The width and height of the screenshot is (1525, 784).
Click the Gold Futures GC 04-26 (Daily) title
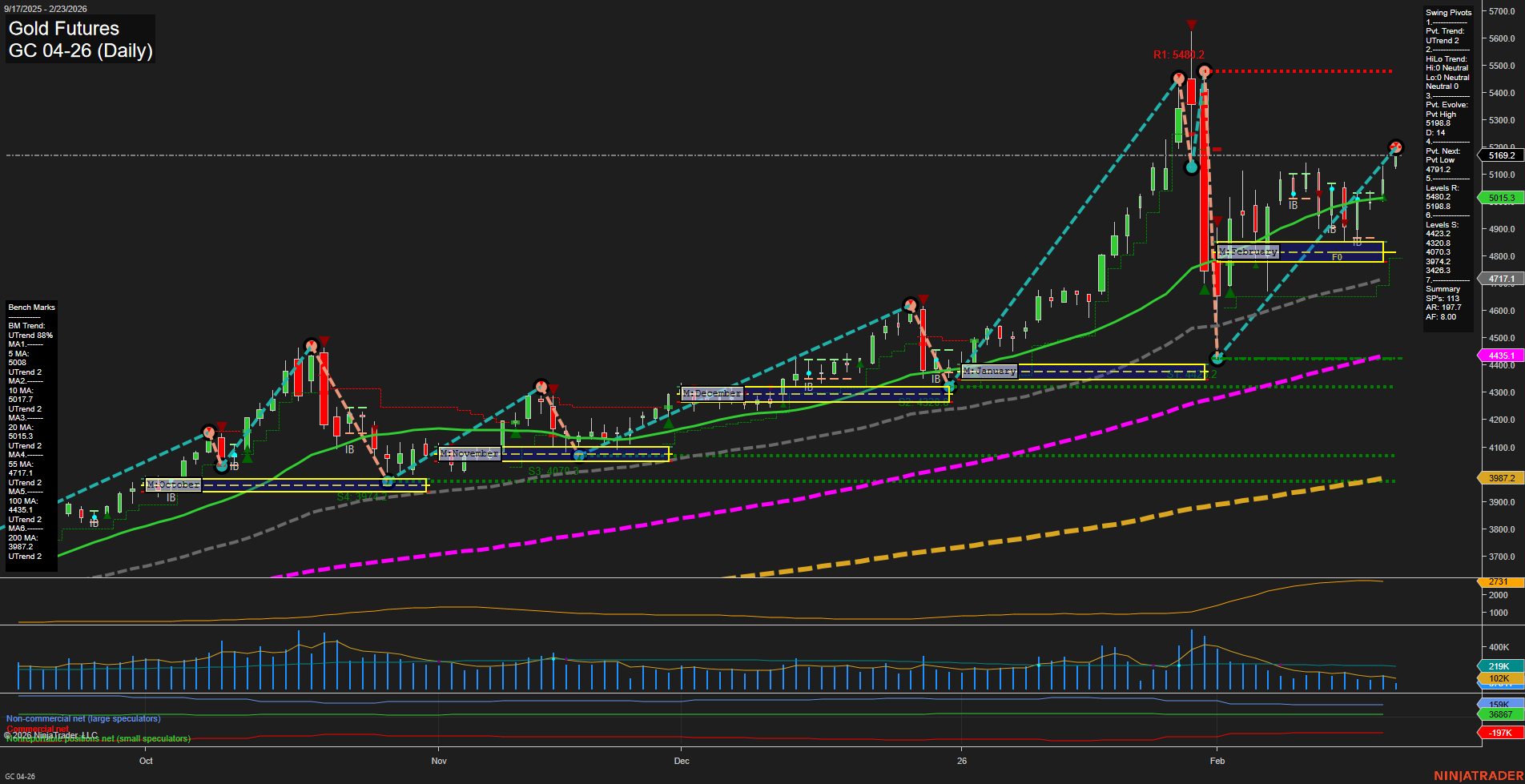point(79,38)
